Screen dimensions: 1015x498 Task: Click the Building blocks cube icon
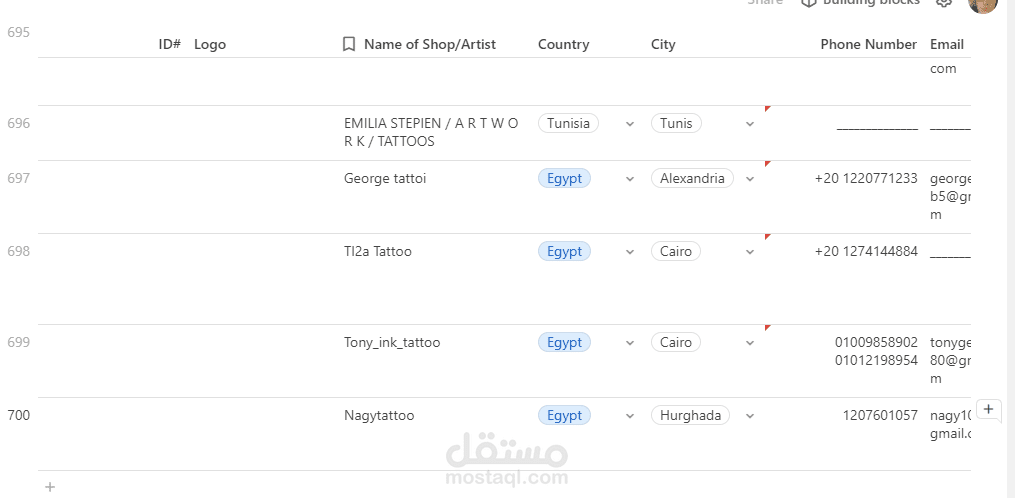click(809, 3)
